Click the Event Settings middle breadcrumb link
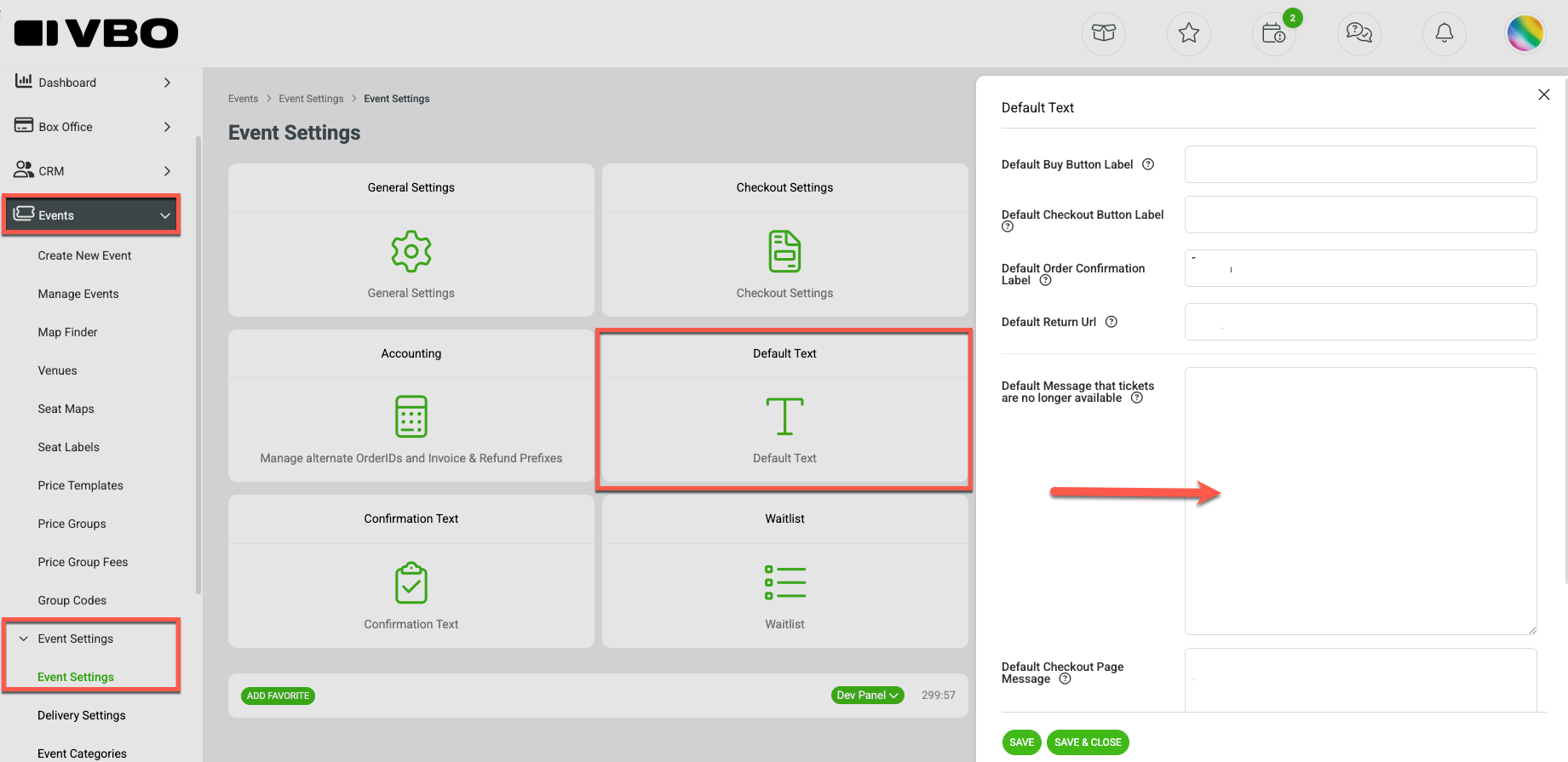Viewport: 1568px width, 762px height. tap(311, 99)
